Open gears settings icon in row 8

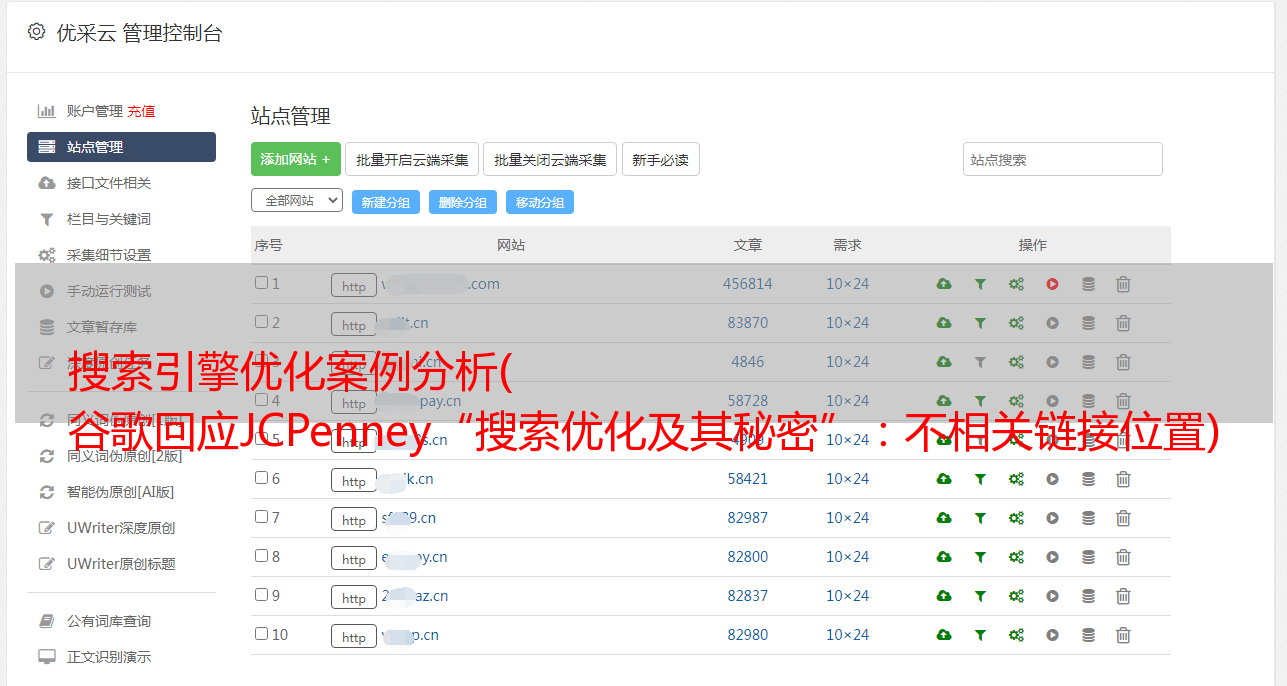[1016, 557]
